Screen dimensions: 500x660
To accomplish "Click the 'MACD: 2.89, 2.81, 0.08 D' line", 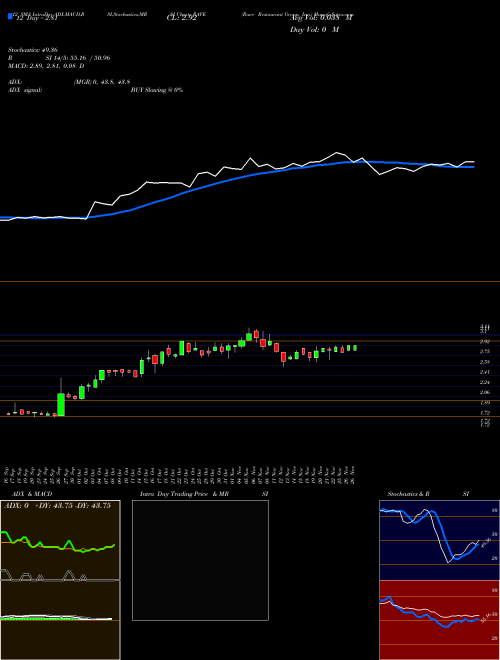I will [46, 66].
